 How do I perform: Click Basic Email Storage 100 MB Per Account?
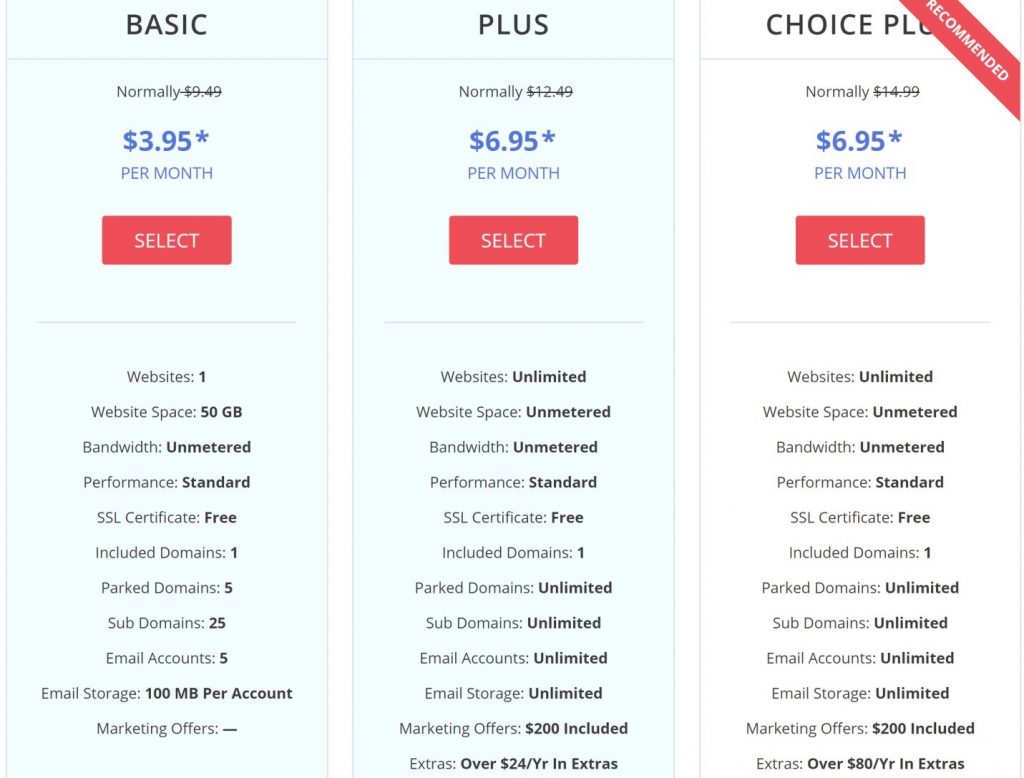167,693
